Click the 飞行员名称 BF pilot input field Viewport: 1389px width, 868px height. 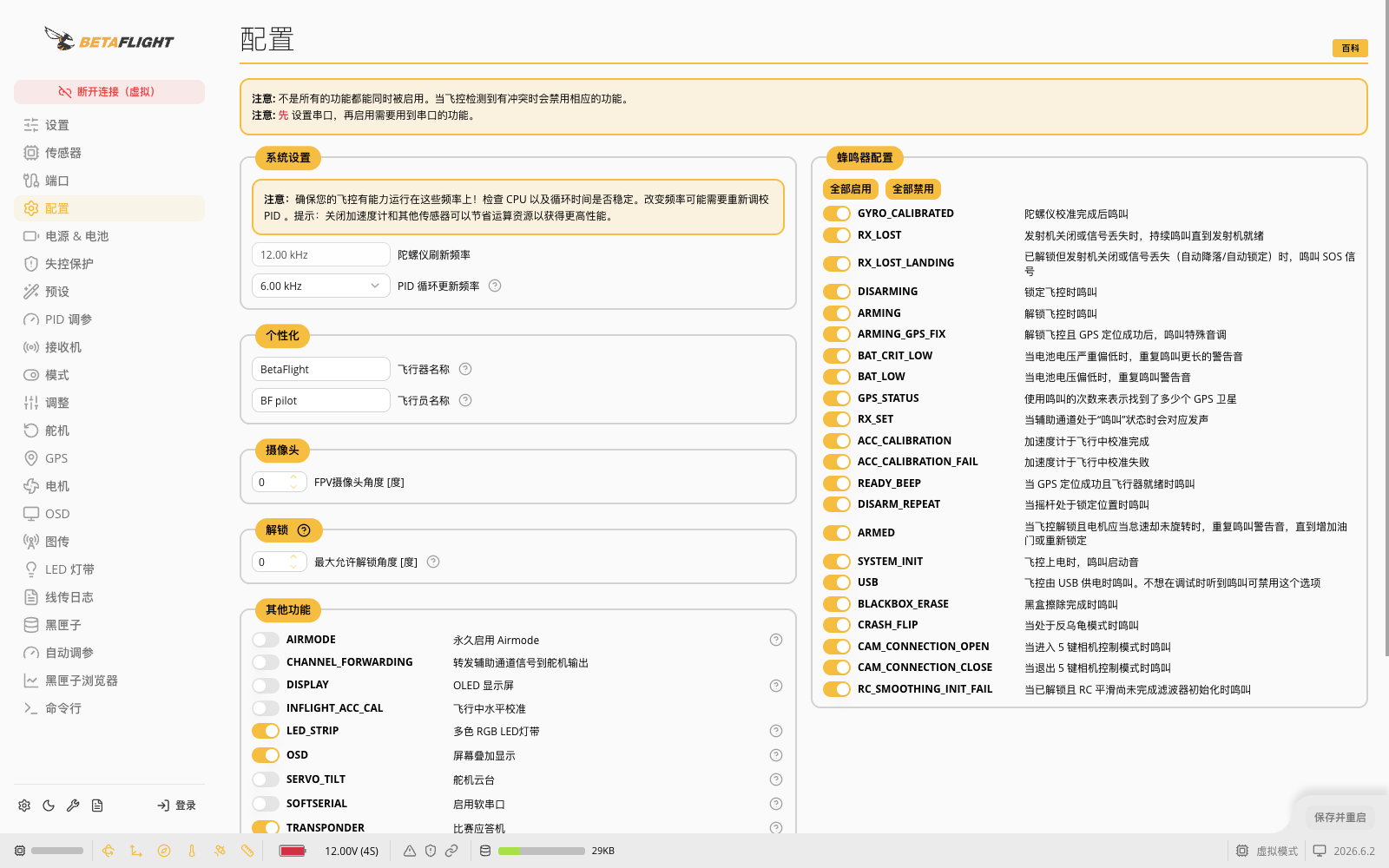pos(320,400)
